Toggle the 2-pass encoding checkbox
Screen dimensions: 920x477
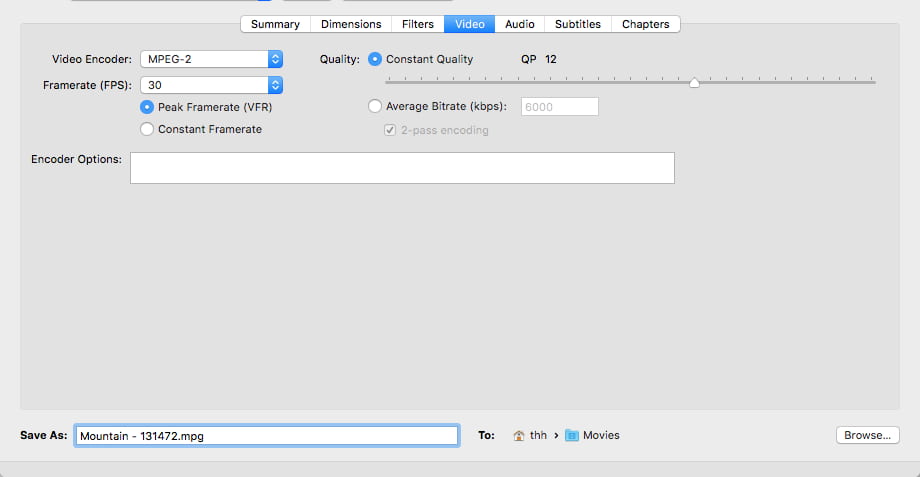tap(390, 130)
